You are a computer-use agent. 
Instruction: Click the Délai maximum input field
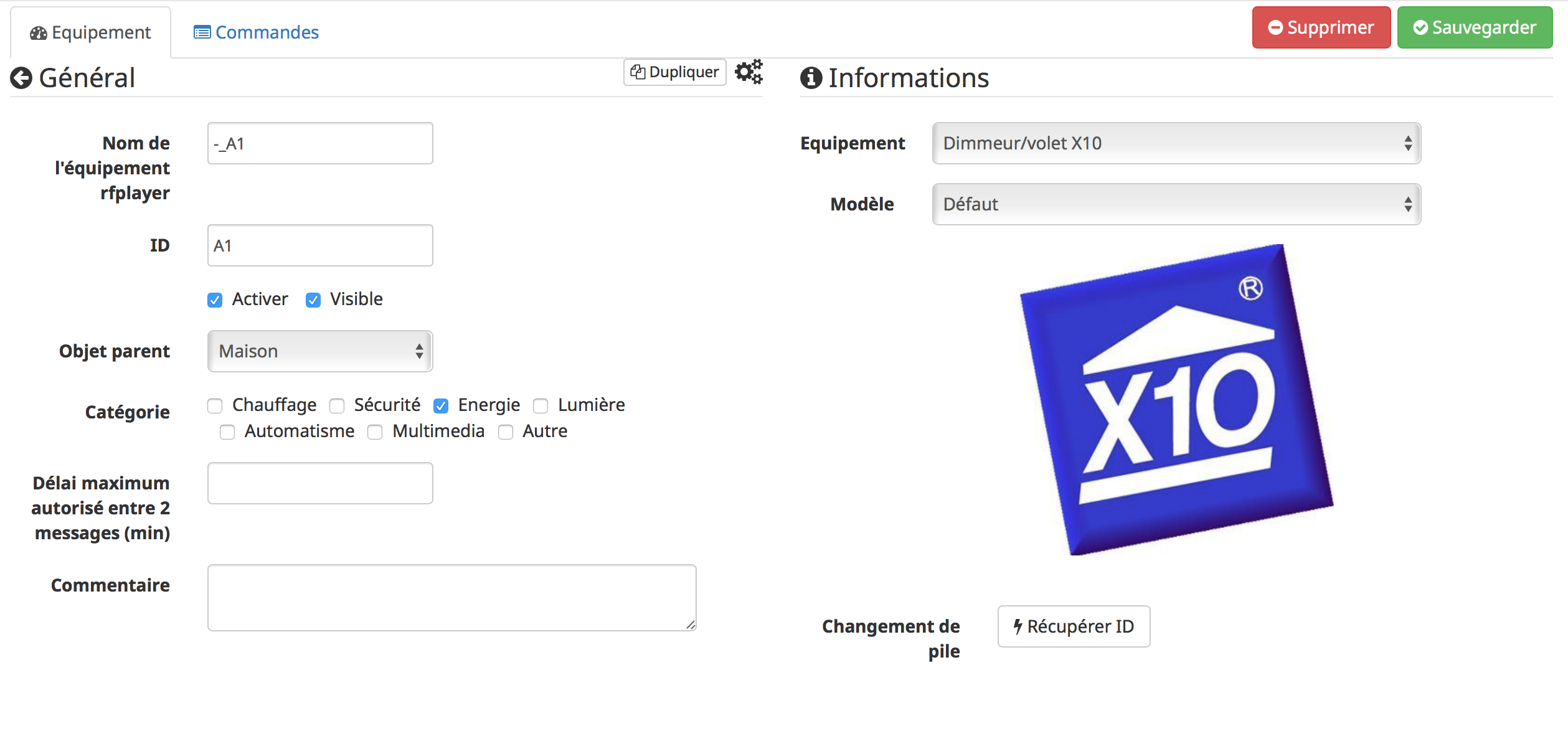click(320, 483)
